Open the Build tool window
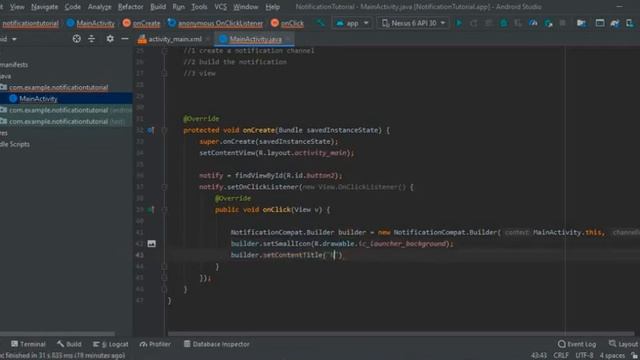Image resolution: width=640 pixels, height=360 pixels. 69,344
